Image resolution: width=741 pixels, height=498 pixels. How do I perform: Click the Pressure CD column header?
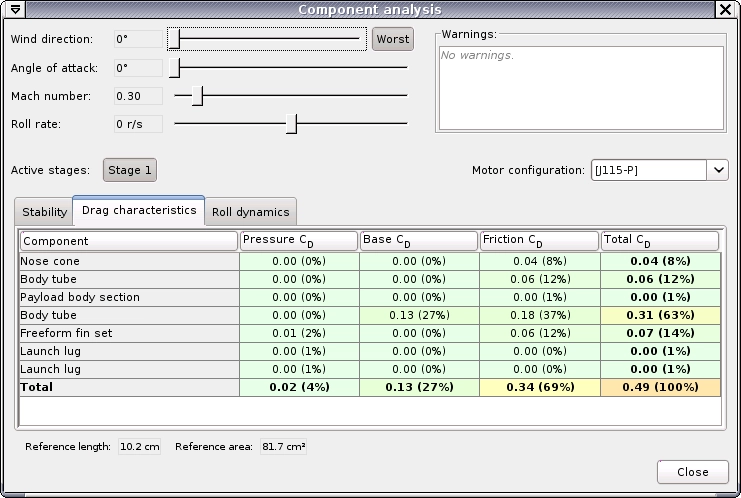tap(299, 241)
